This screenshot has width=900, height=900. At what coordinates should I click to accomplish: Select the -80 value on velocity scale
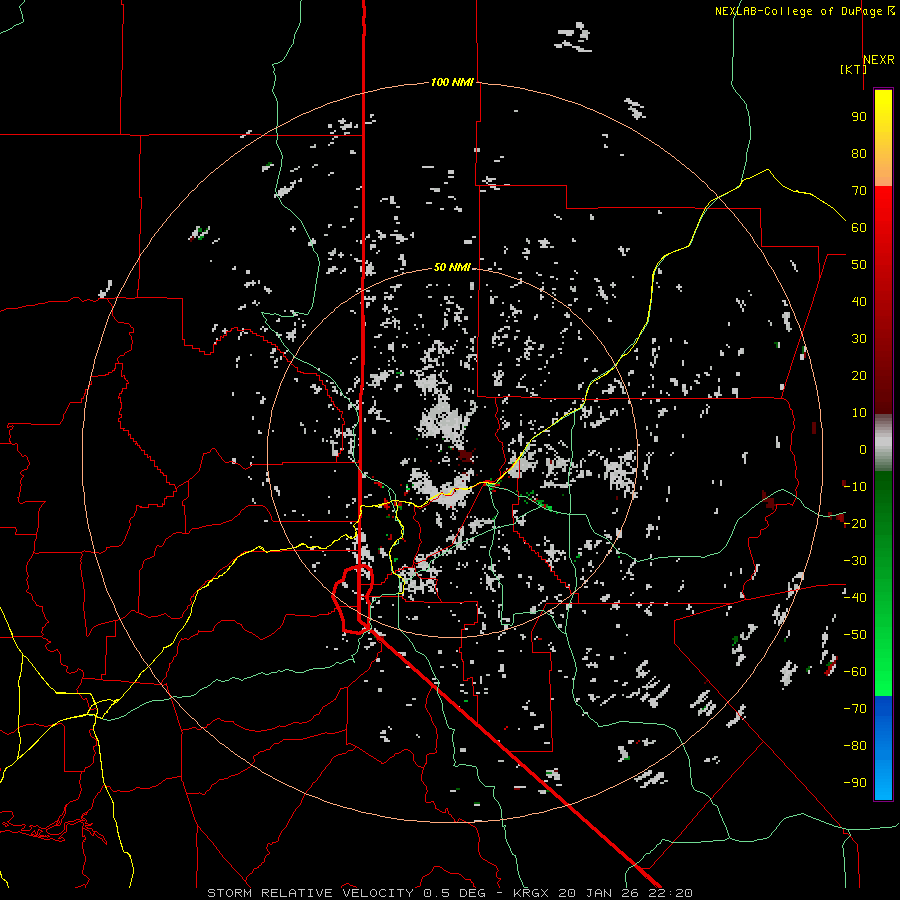[x=855, y=746]
